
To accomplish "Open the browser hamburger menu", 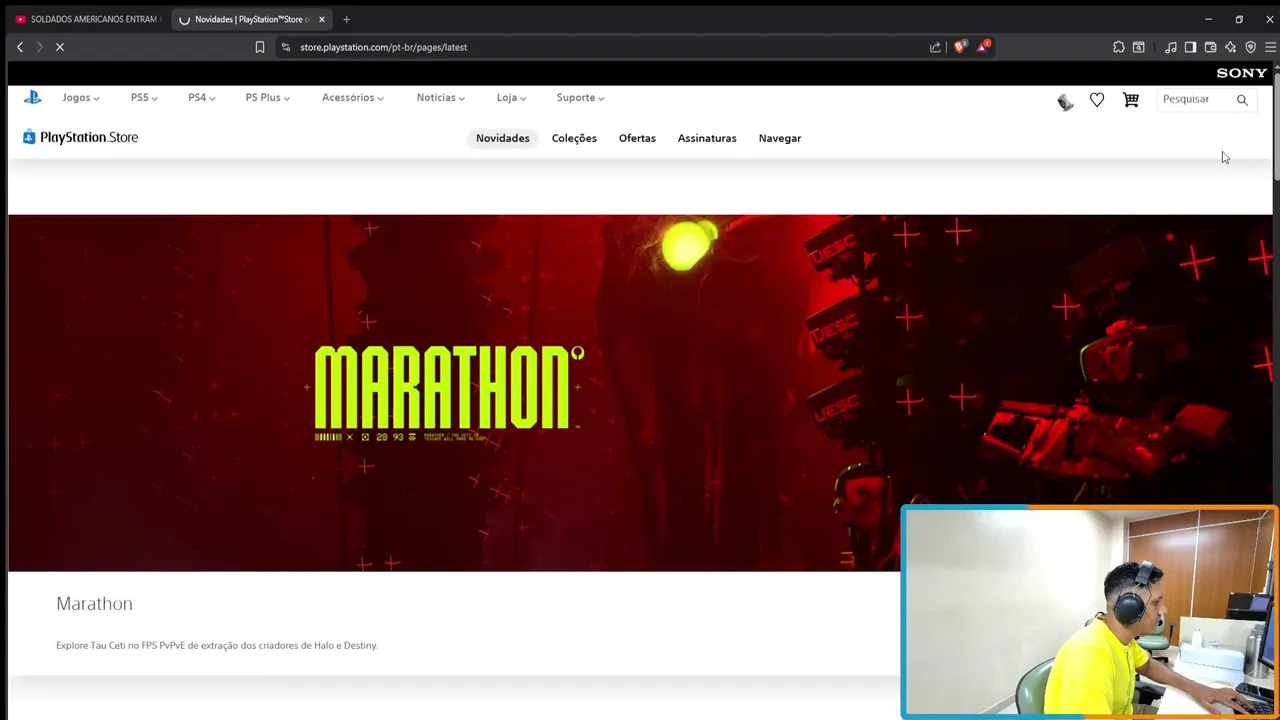I will 1270,47.
